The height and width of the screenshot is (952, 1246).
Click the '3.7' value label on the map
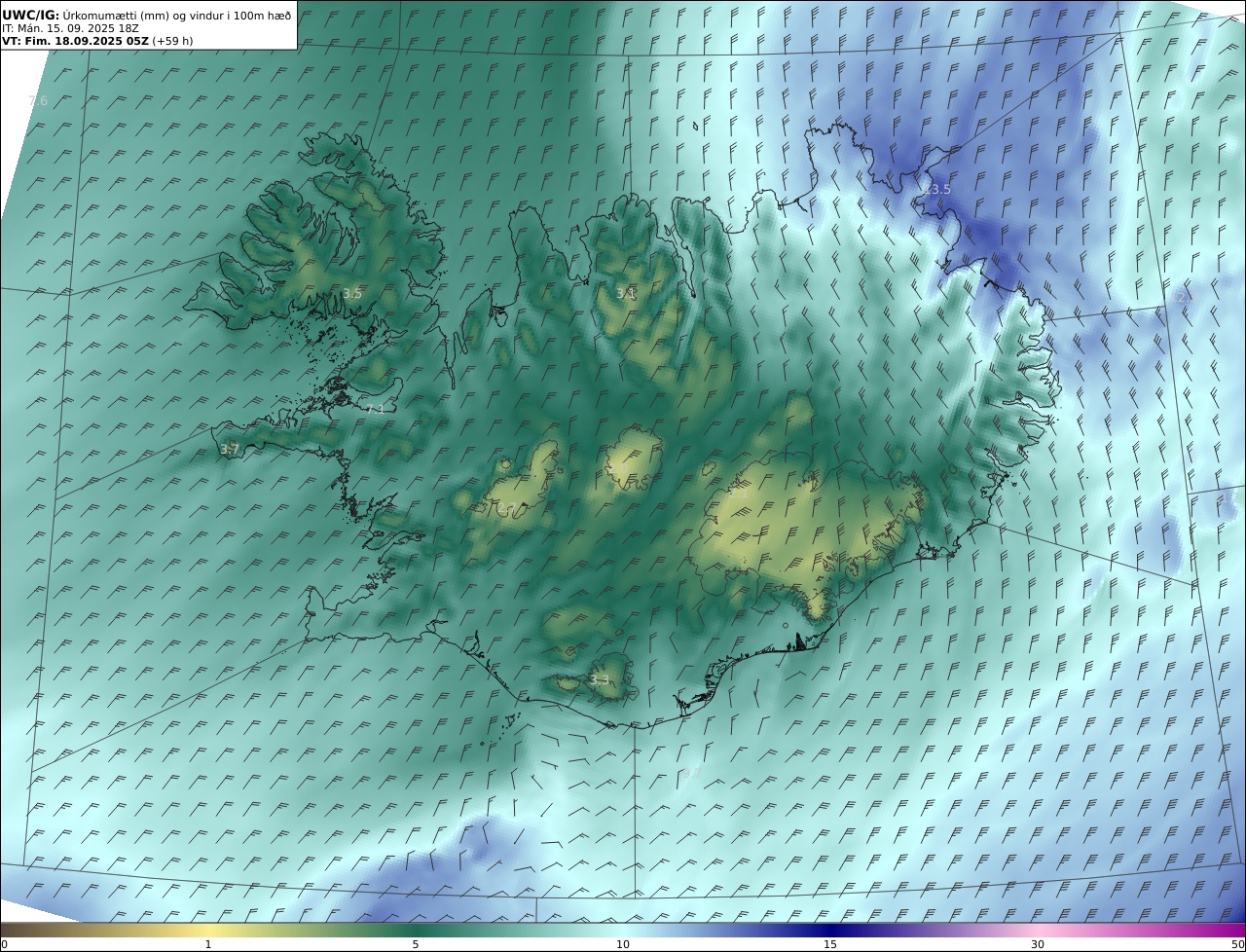[x=229, y=449]
